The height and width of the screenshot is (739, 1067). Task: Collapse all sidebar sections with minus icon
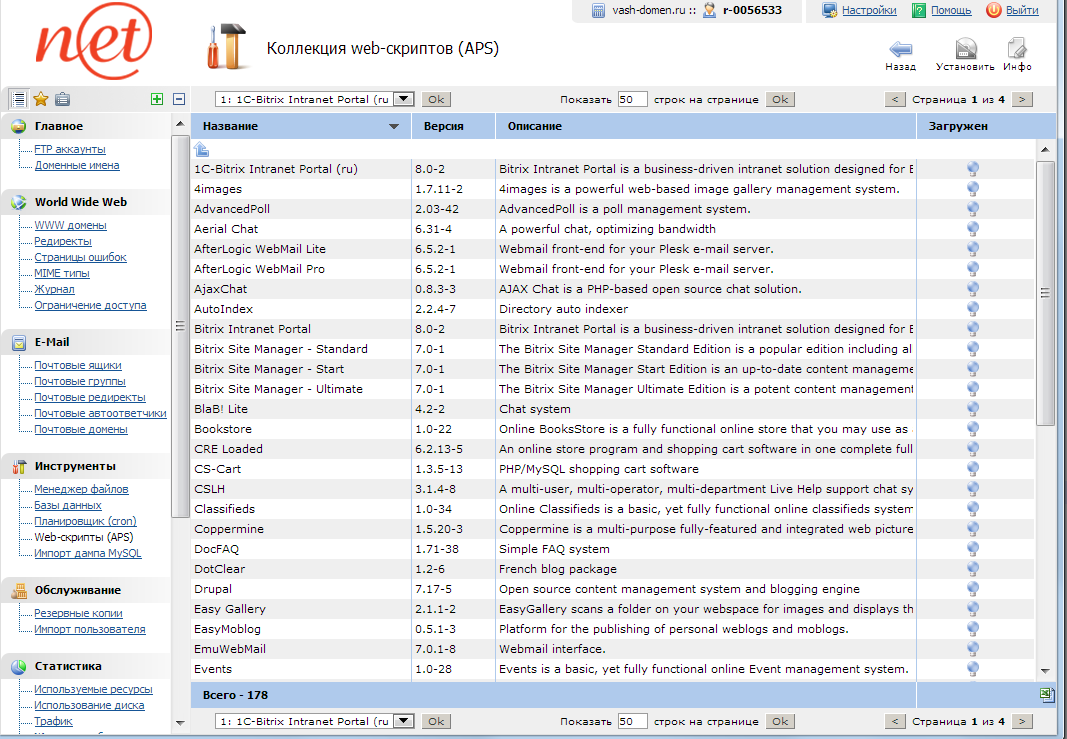coord(179,99)
